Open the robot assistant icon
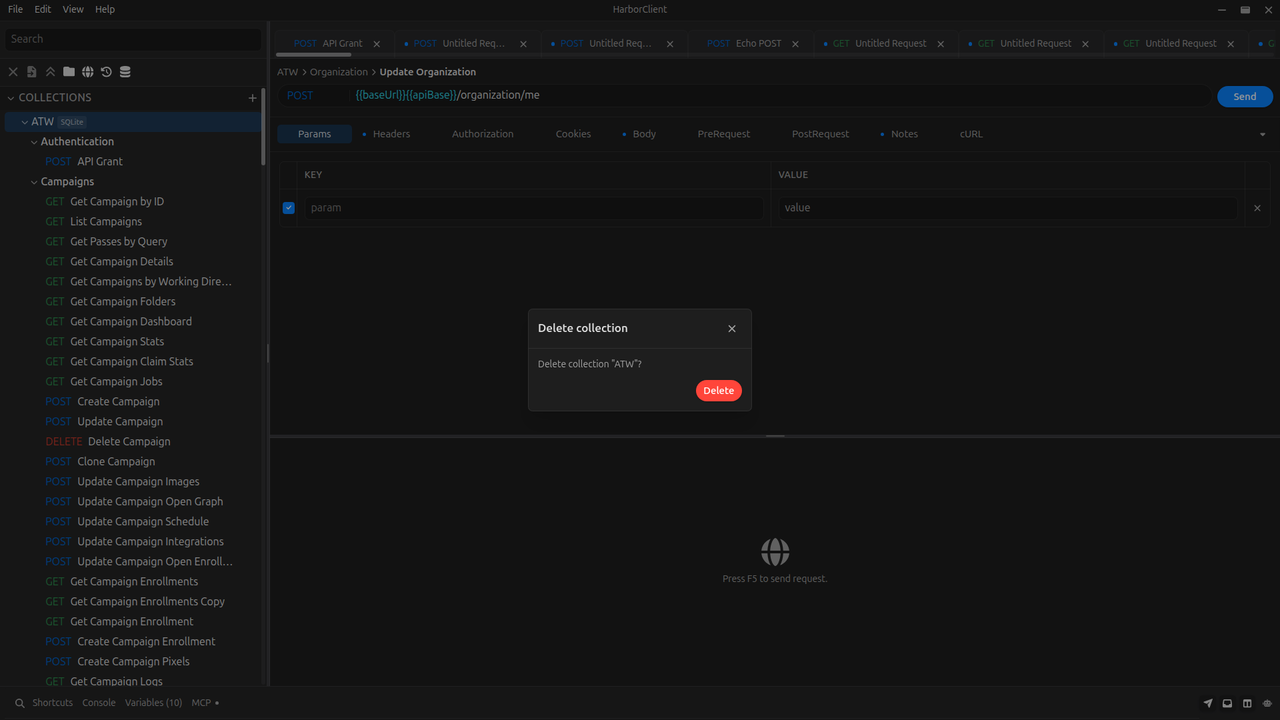This screenshot has width=1280, height=720. pyautogui.click(x=1267, y=704)
